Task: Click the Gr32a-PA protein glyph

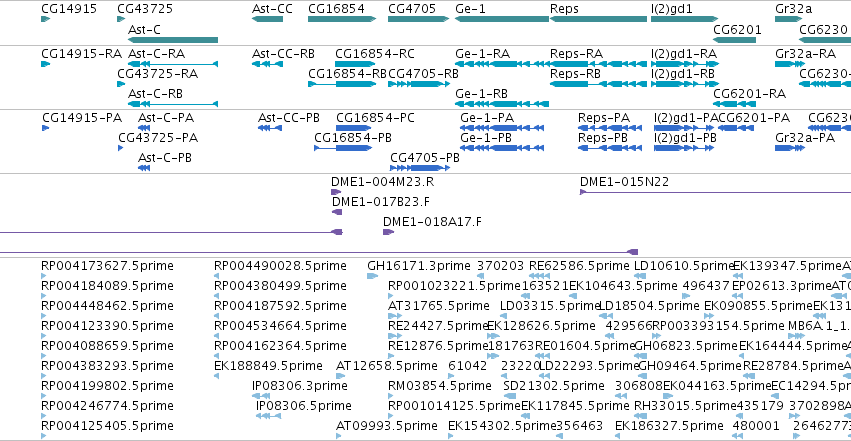Action: (x=790, y=148)
